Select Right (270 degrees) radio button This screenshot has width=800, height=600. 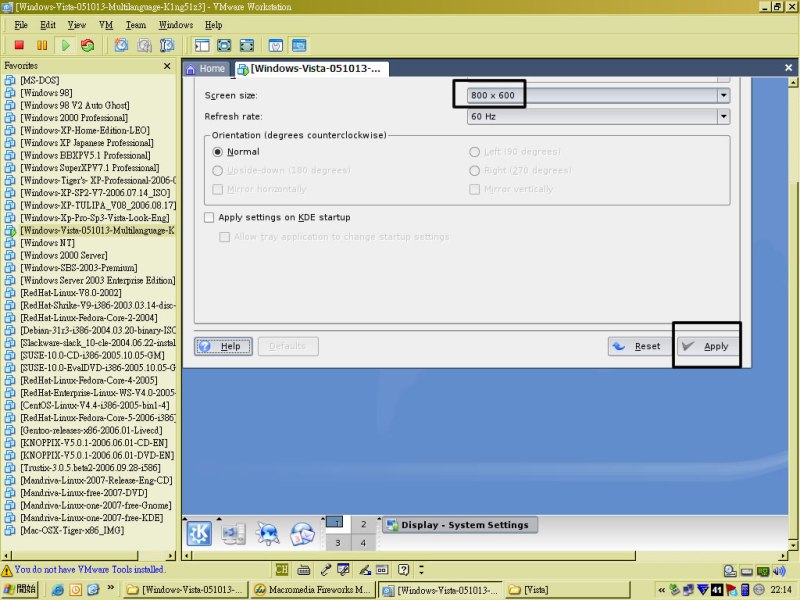coord(474,170)
